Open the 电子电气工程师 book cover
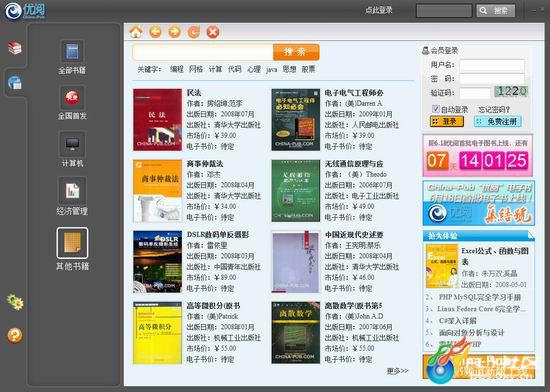The height and width of the screenshot is (392, 550). point(296,120)
